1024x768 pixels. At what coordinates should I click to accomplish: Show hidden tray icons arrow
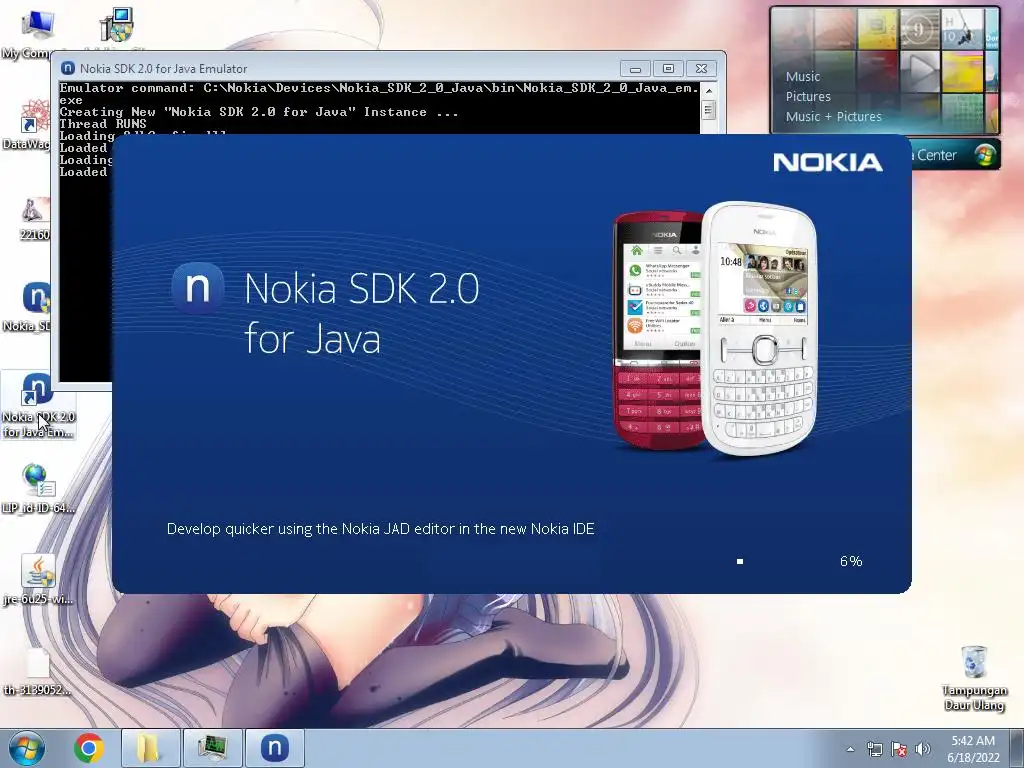[850, 749]
